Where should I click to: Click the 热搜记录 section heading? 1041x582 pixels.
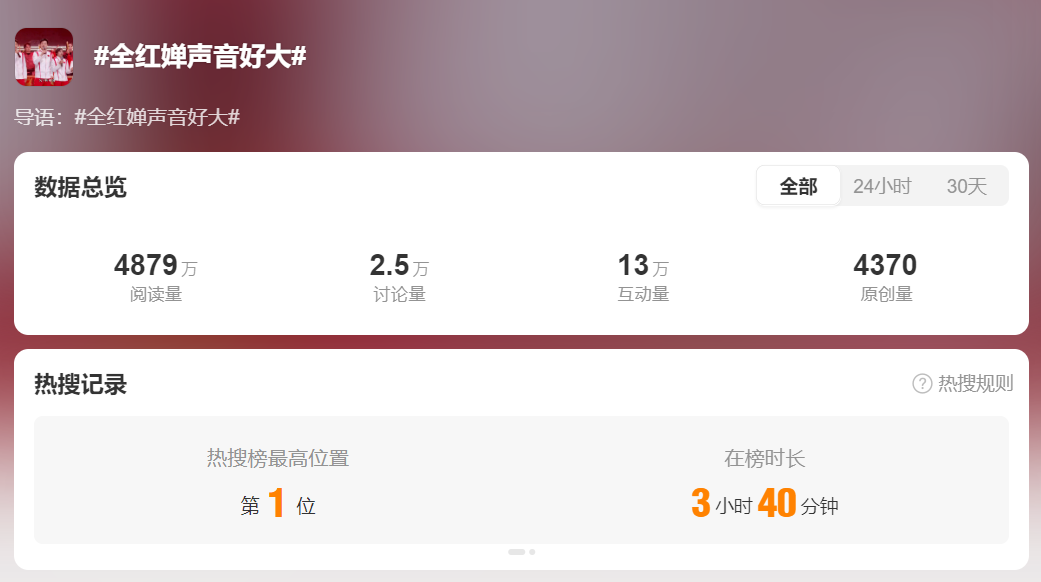point(80,384)
